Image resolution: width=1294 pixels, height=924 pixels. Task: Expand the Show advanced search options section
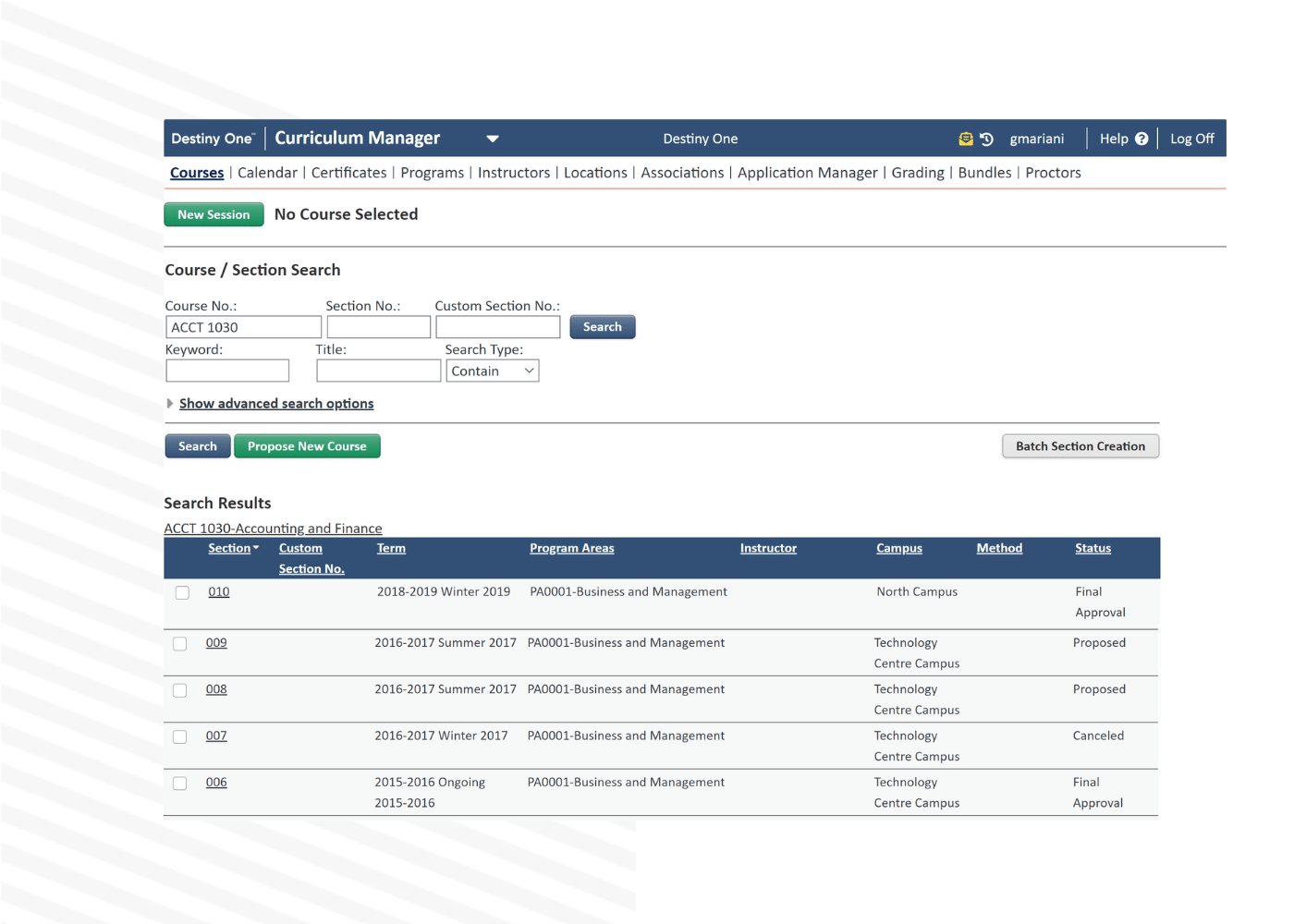coord(276,403)
